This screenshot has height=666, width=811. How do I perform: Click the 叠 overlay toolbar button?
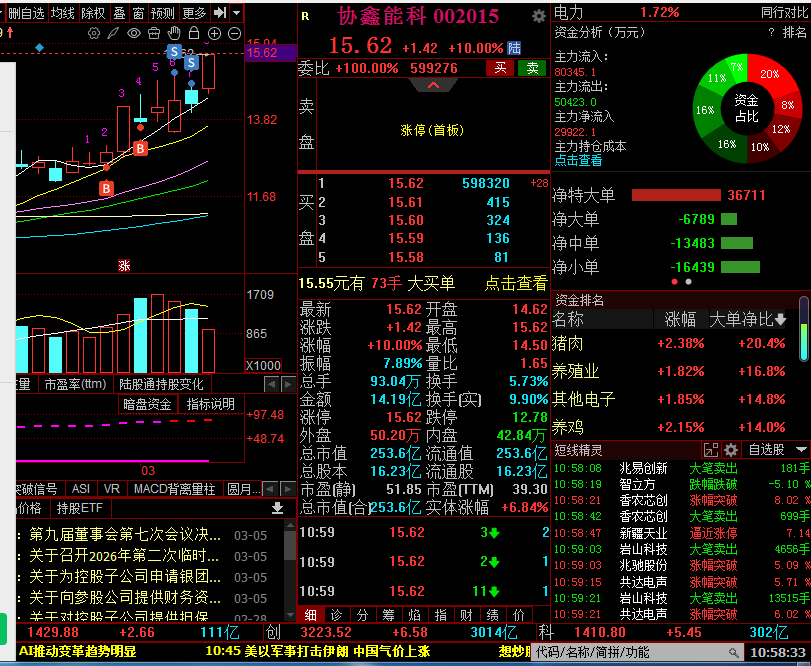click(x=119, y=13)
